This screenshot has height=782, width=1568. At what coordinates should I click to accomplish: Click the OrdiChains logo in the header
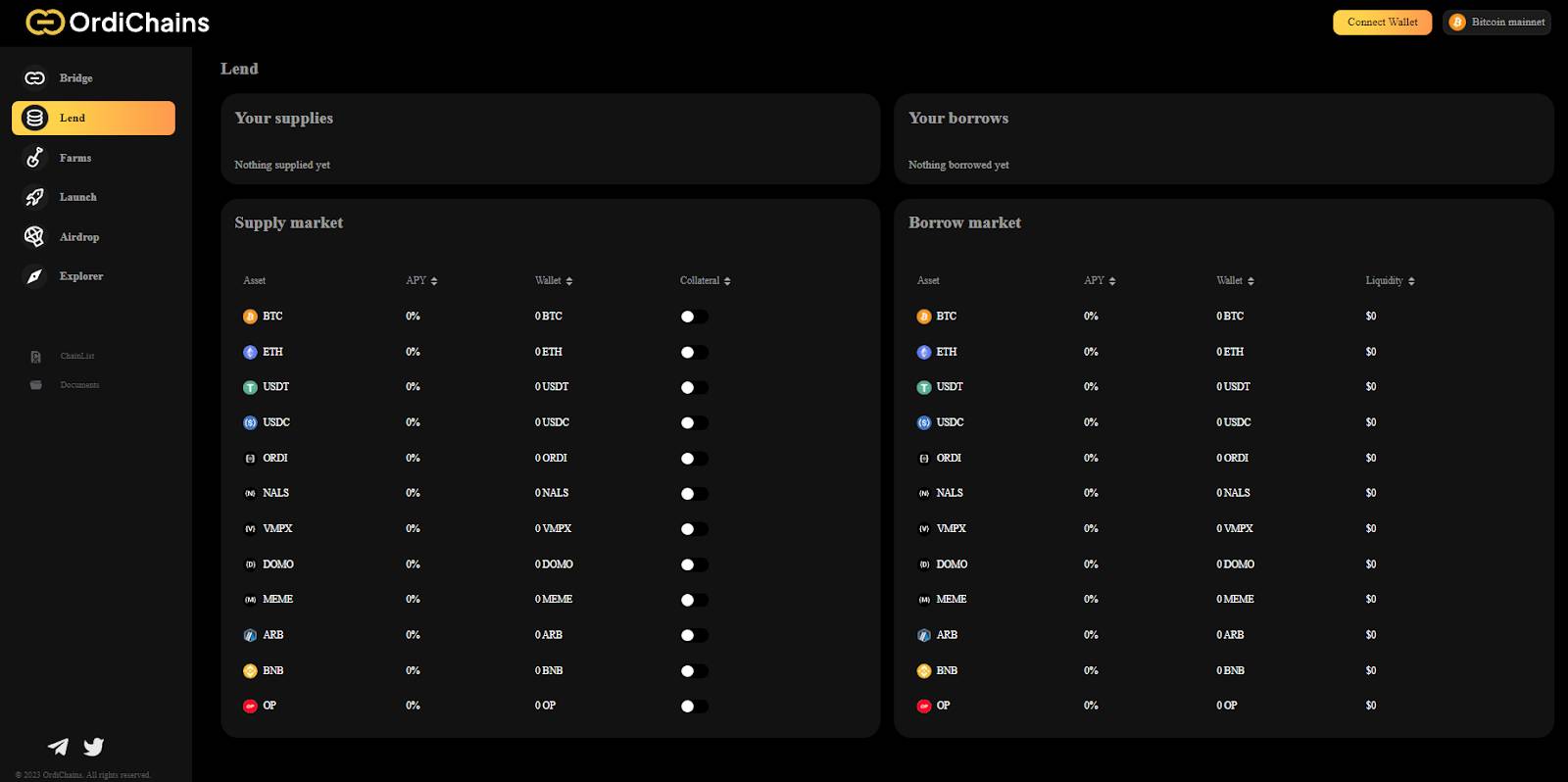click(118, 22)
